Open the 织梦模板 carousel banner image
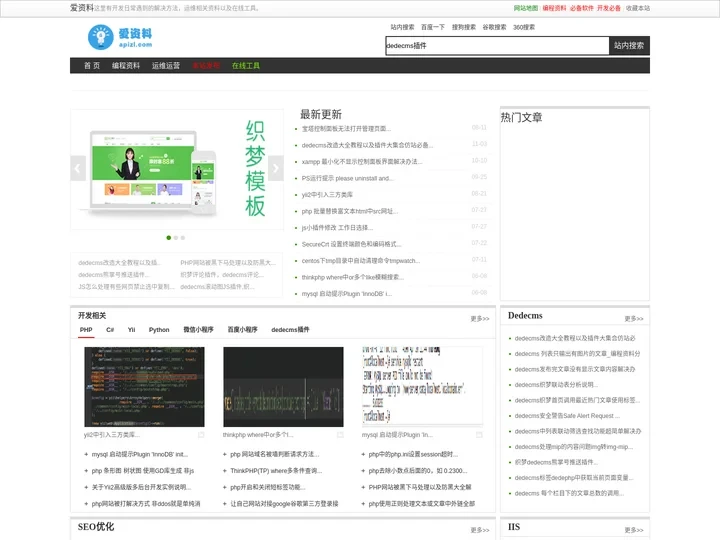720x540 pixels. pyautogui.click(x=177, y=169)
